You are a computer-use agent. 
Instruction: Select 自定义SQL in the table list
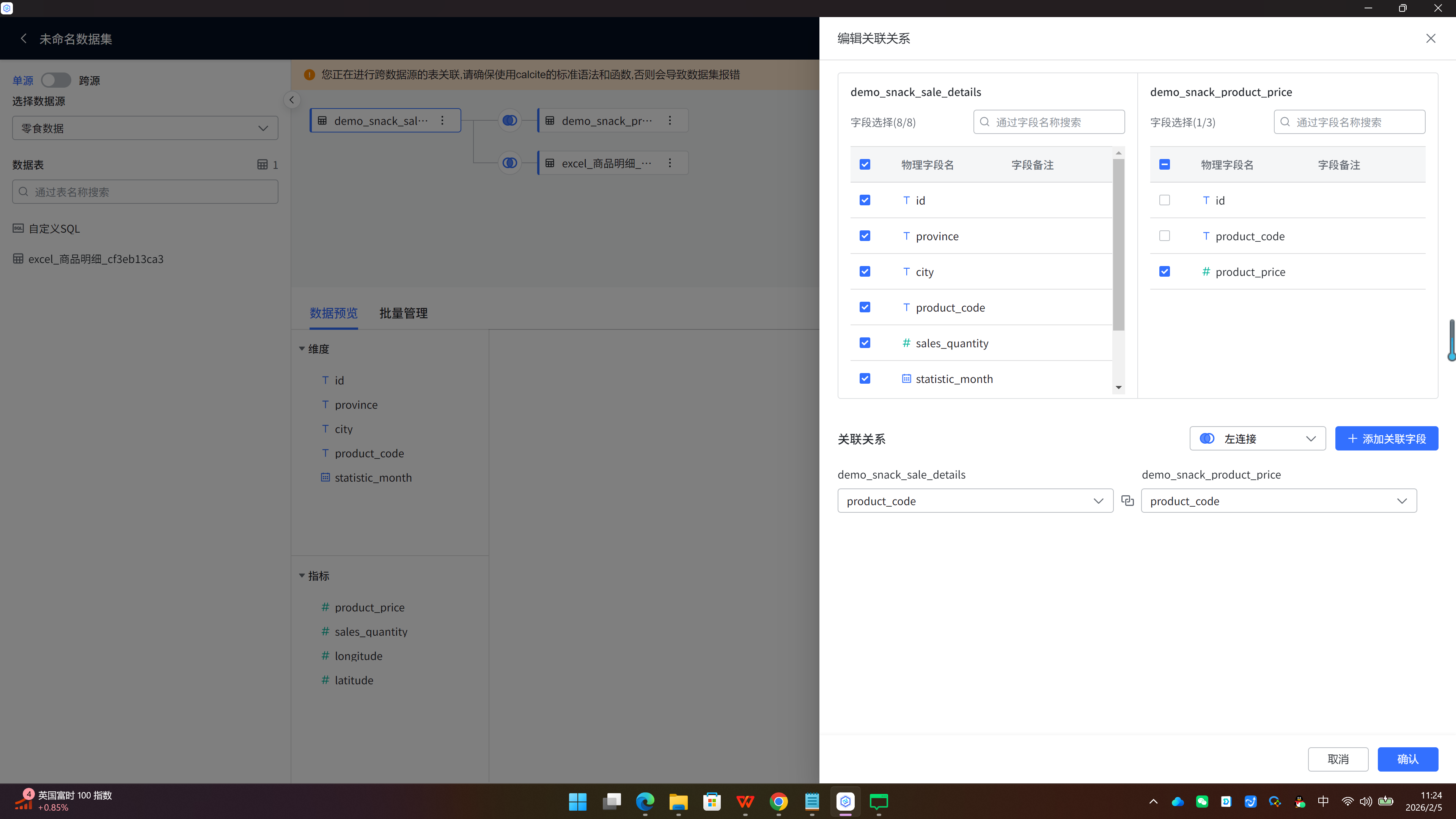pyautogui.click(x=54, y=228)
